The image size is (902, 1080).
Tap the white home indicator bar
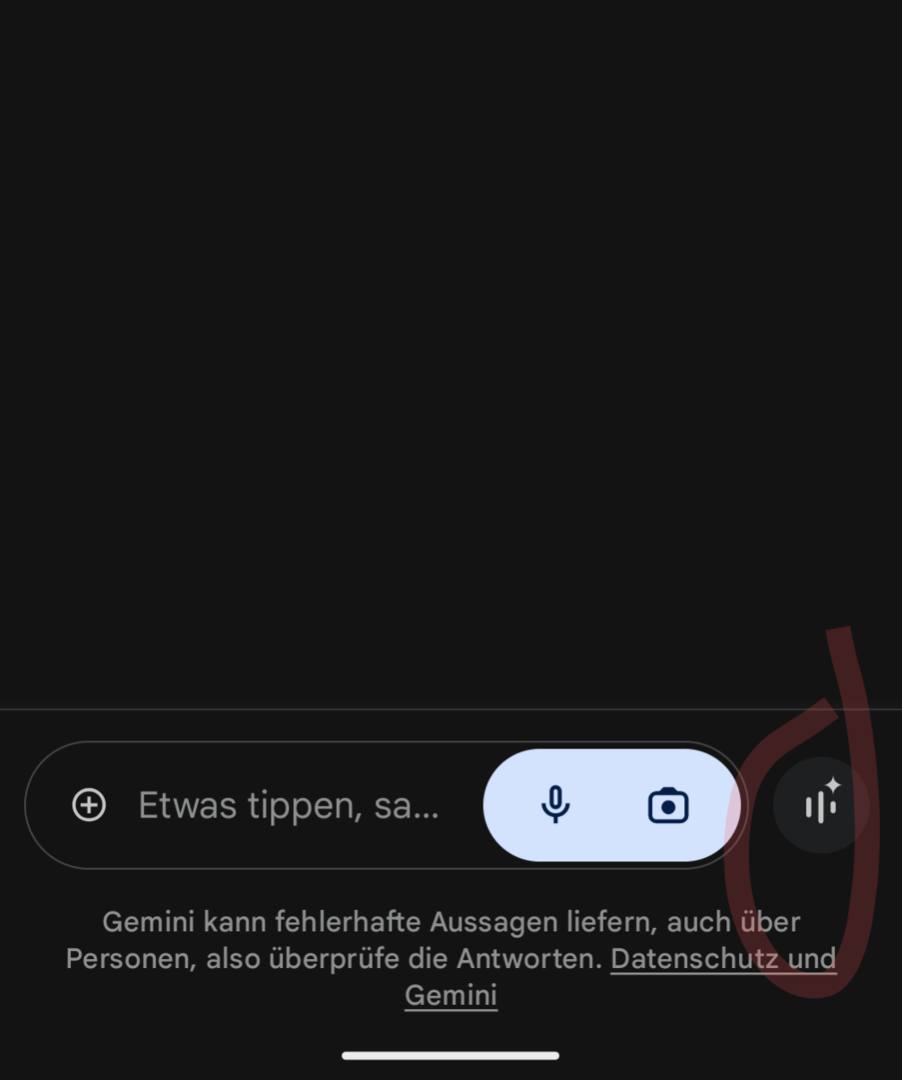pyautogui.click(x=450, y=1055)
